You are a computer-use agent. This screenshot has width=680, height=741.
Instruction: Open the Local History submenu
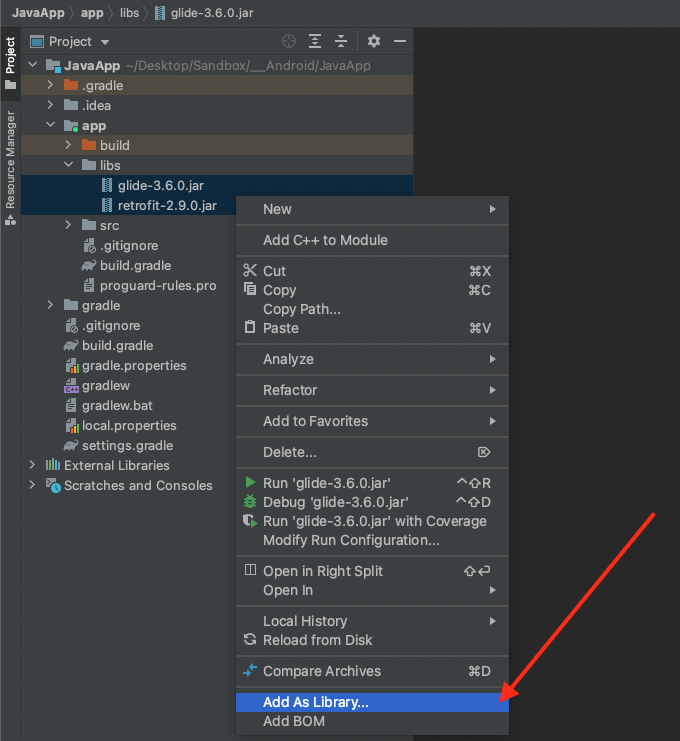click(x=372, y=621)
